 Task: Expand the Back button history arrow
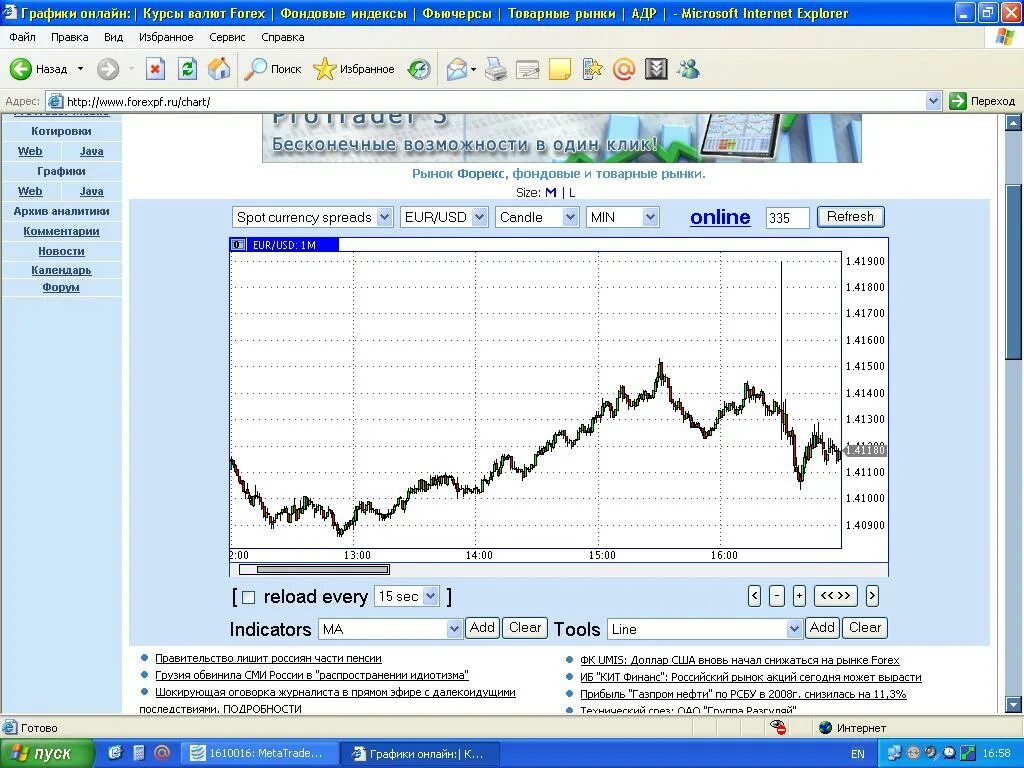80,69
